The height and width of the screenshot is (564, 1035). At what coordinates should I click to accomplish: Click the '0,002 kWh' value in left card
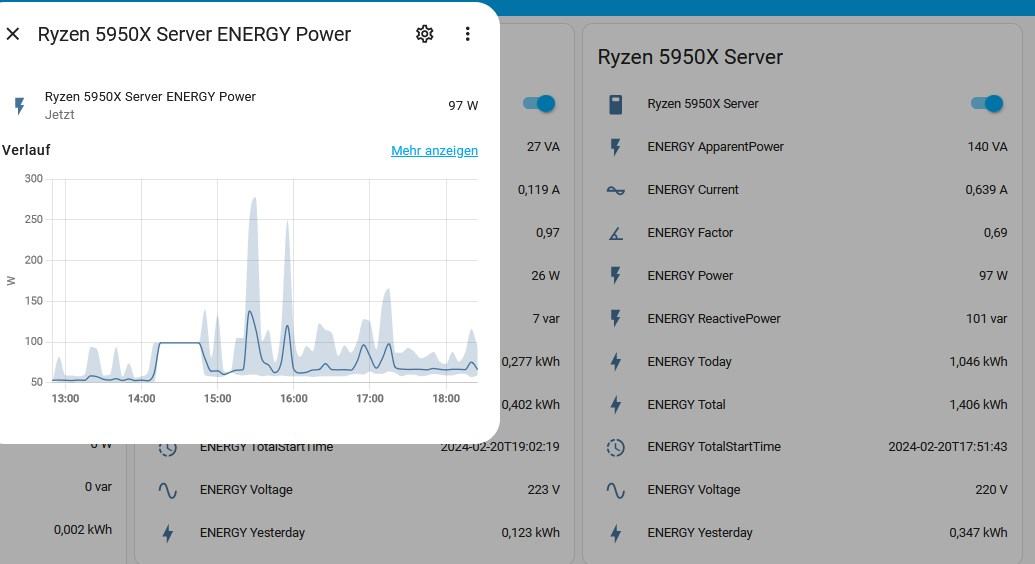click(83, 530)
